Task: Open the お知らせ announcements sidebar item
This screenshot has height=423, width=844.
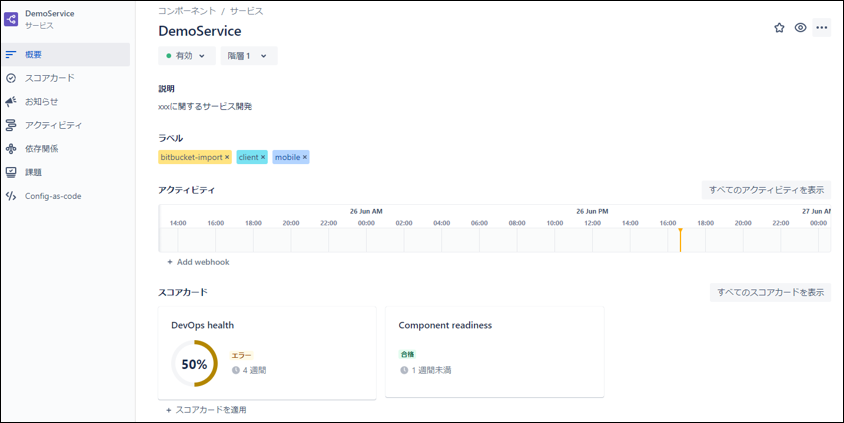Action: click(x=65, y=102)
